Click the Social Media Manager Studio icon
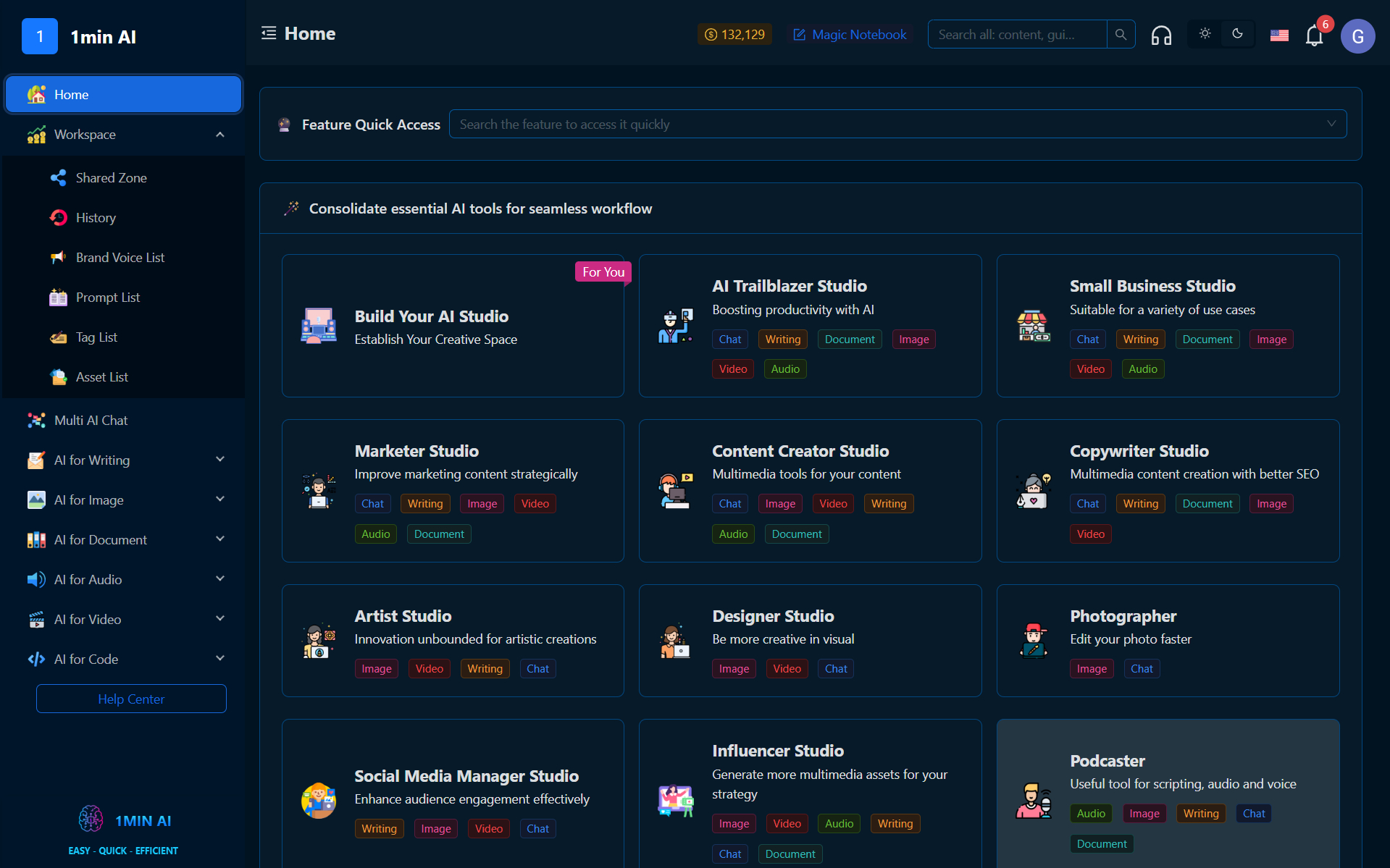 319,801
